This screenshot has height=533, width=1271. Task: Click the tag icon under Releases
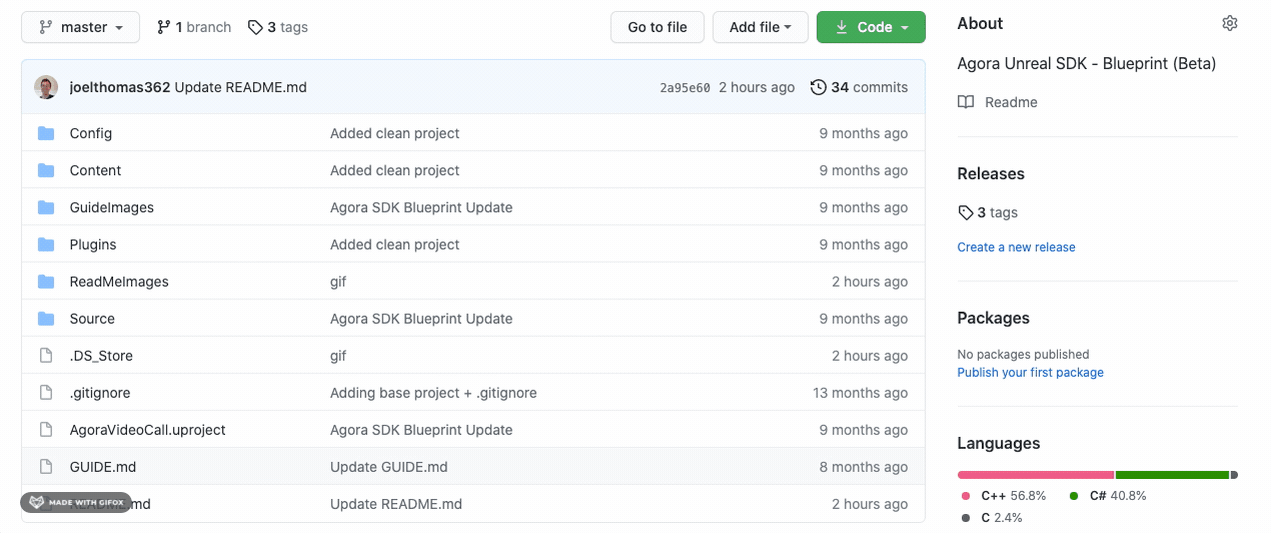coord(965,212)
